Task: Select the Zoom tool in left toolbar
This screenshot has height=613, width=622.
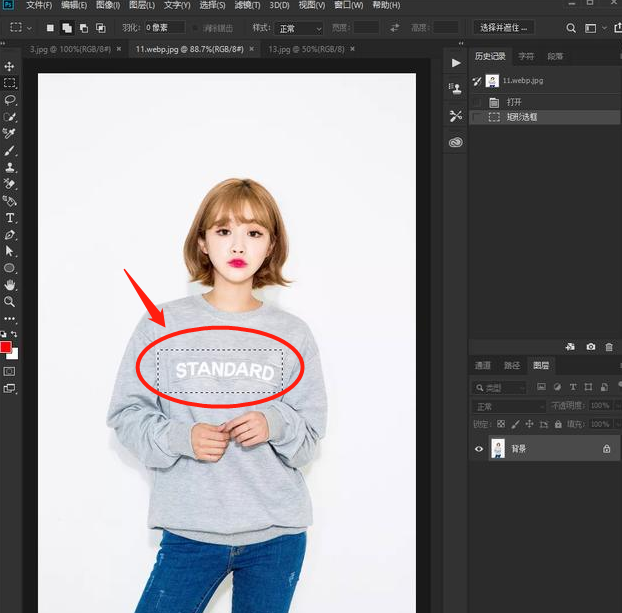Action: (10, 302)
